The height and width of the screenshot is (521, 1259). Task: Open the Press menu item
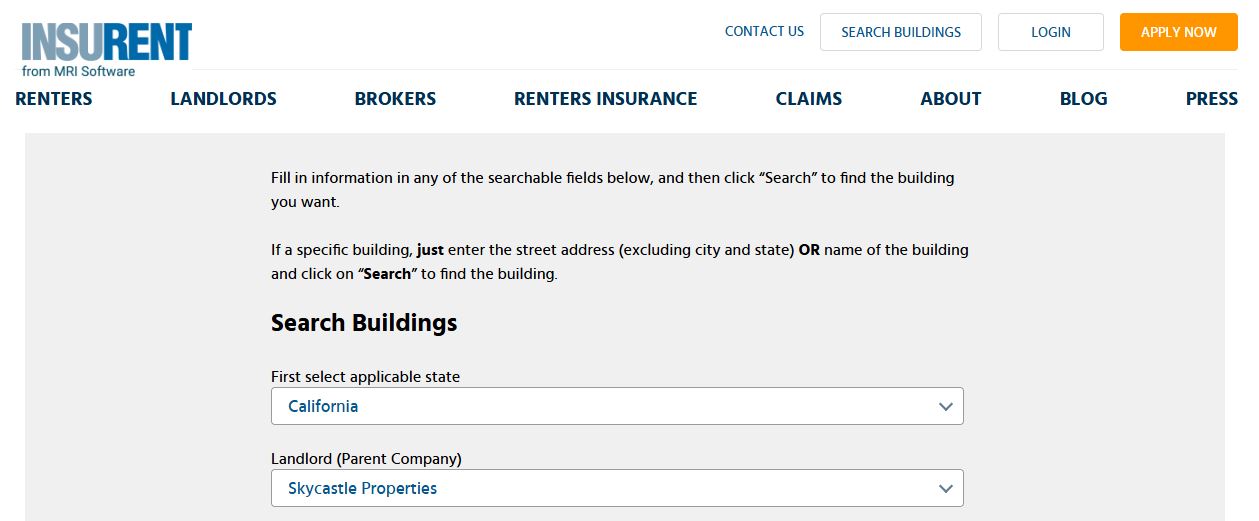[x=1211, y=99]
